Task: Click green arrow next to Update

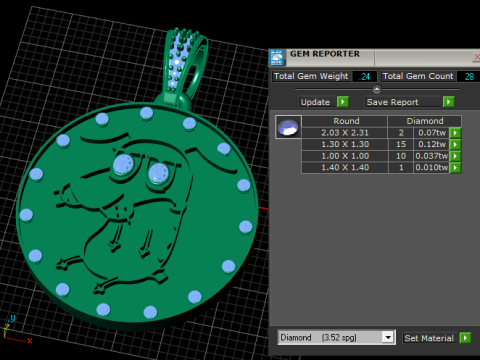Action: pyautogui.click(x=343, y=102)
